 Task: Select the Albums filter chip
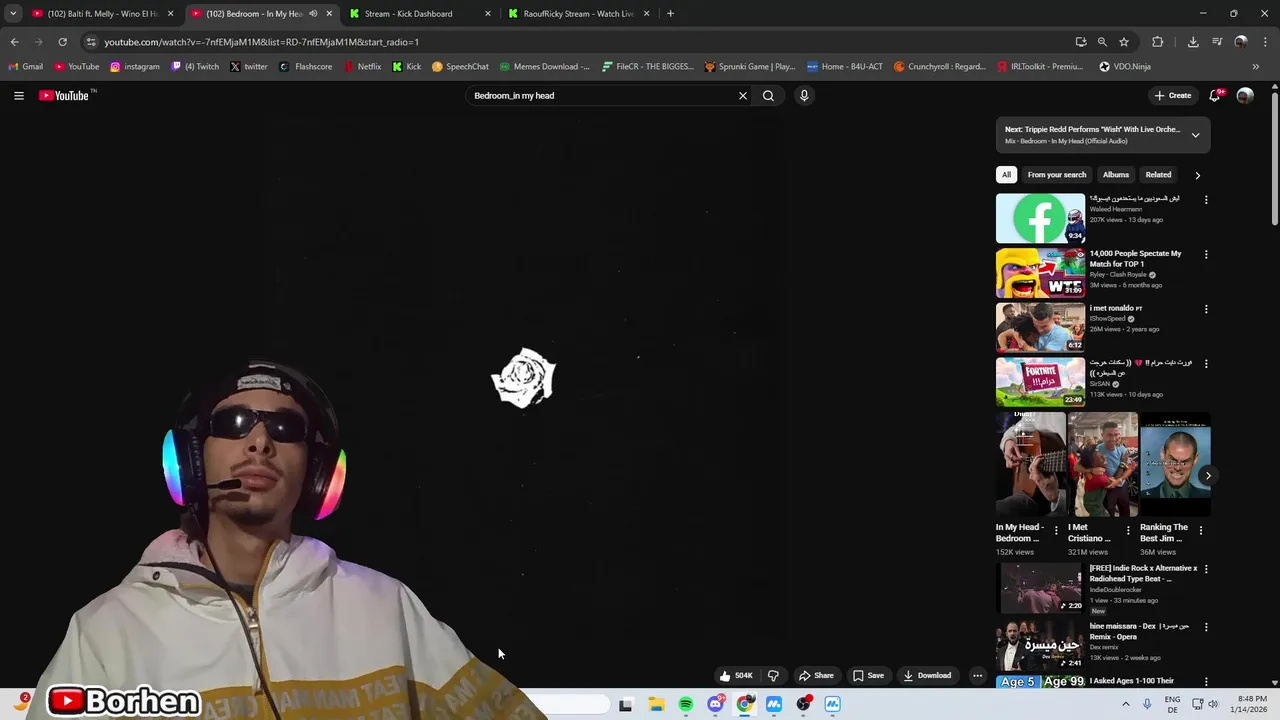1116,175
